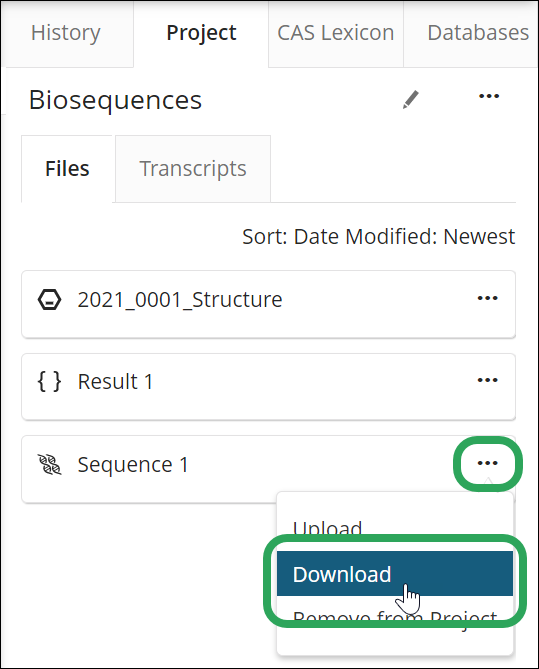The height and width of the screenshot is (669, 539).
Task: Change the Date Modified: Newest sort order
Action: (x=379, y=236)
